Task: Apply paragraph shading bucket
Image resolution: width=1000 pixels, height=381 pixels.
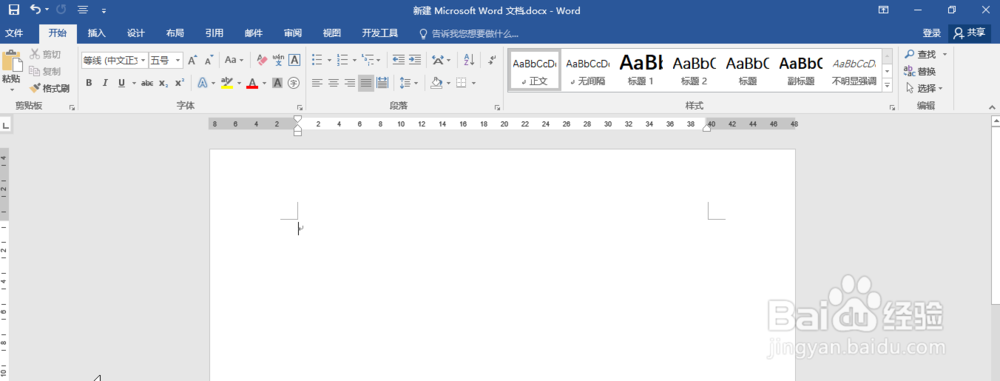Action: point(436,83)
